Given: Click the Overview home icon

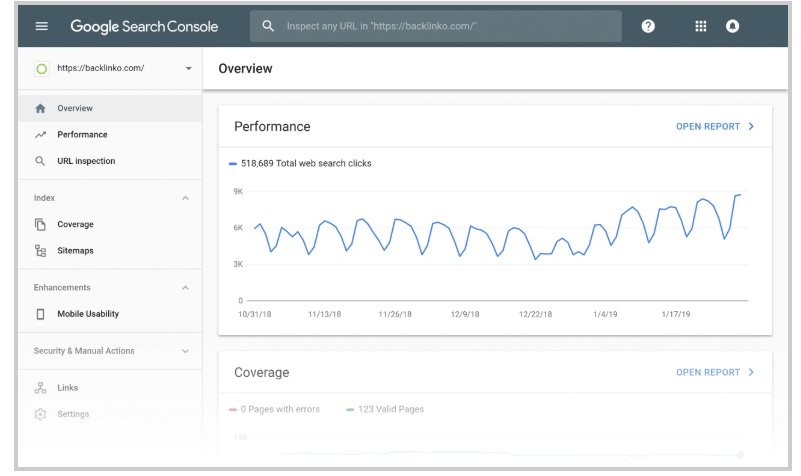Looking at the screenshot, I should 40,108.
